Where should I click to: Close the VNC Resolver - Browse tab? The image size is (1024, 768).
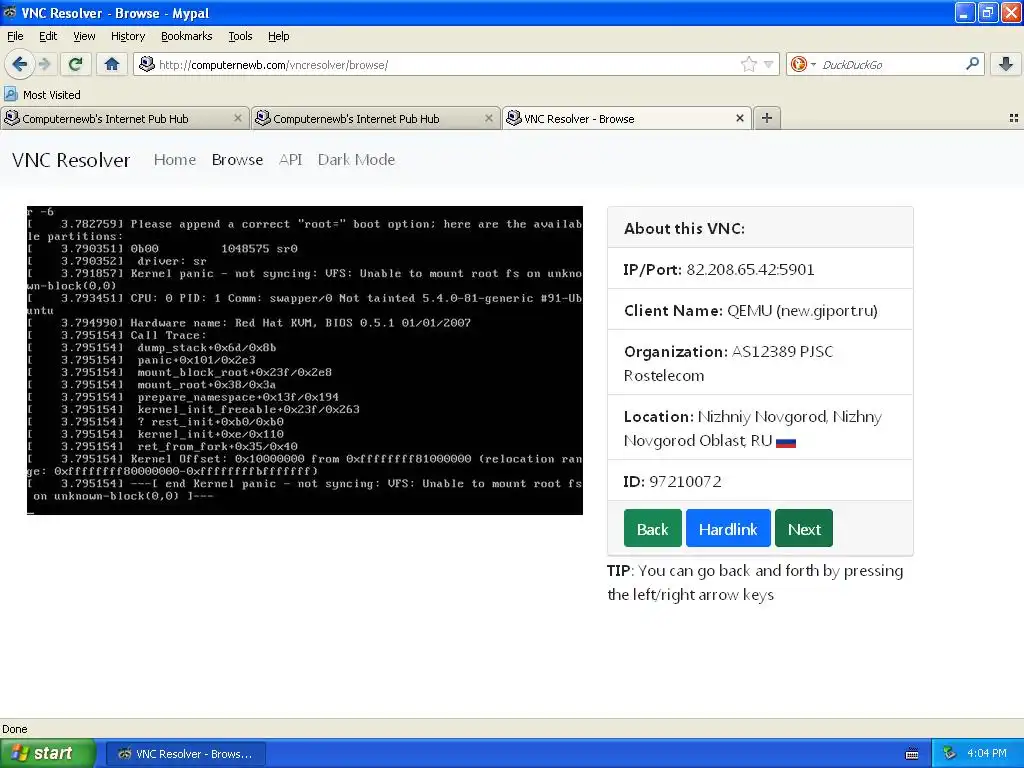pos(740,118)
